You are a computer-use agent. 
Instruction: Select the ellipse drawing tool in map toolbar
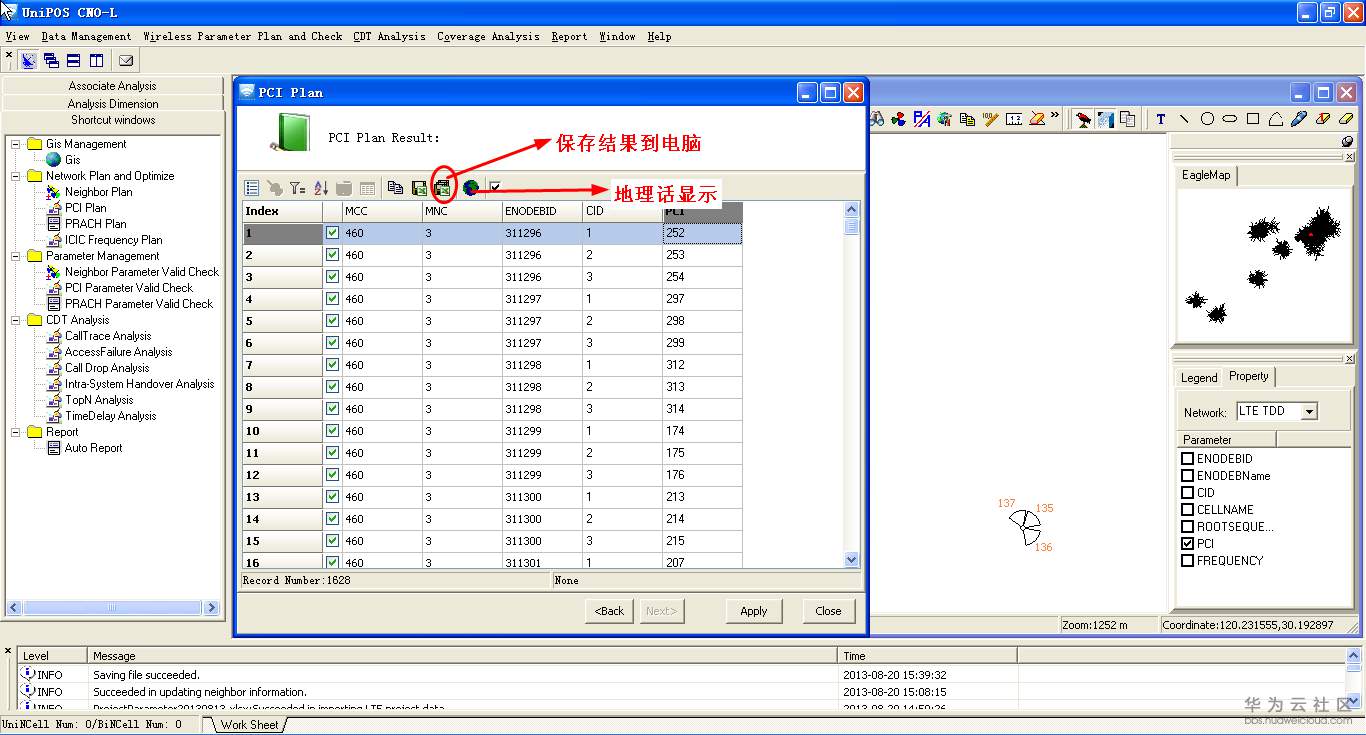point(1230,119)
